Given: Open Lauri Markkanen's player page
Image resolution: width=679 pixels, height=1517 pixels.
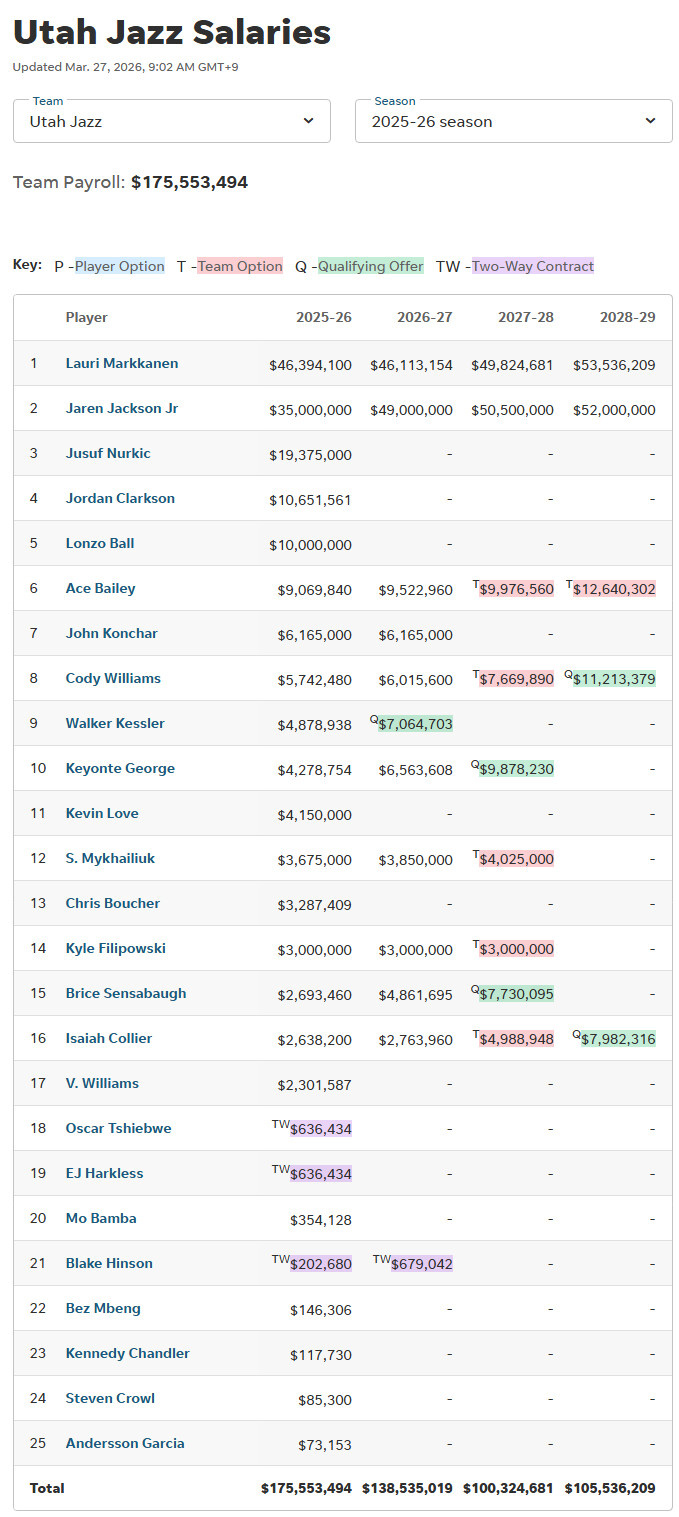Looking at the screenshot, I should tap(122, 363).
